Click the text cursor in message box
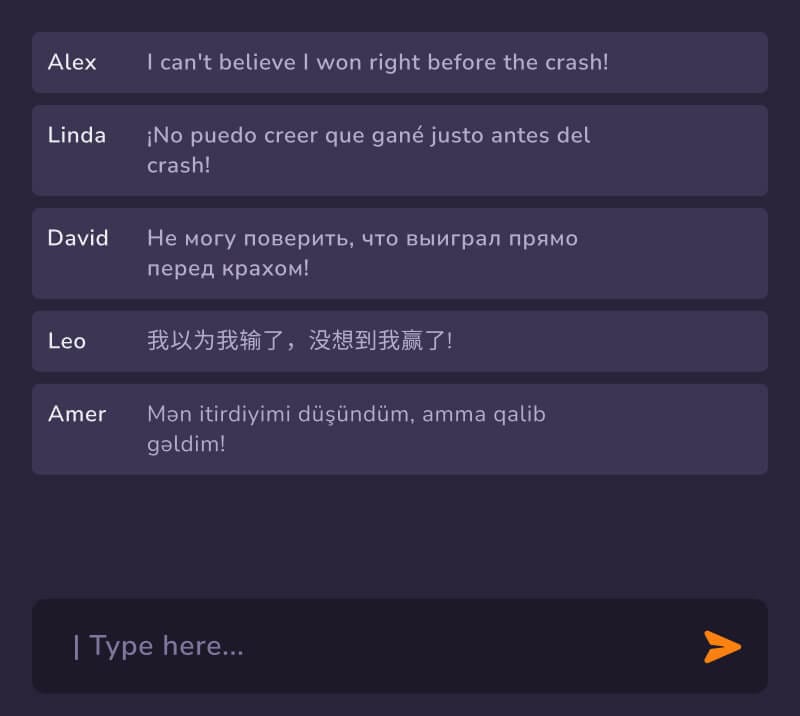This screenshot has width=800, height=716. [77, 647]
